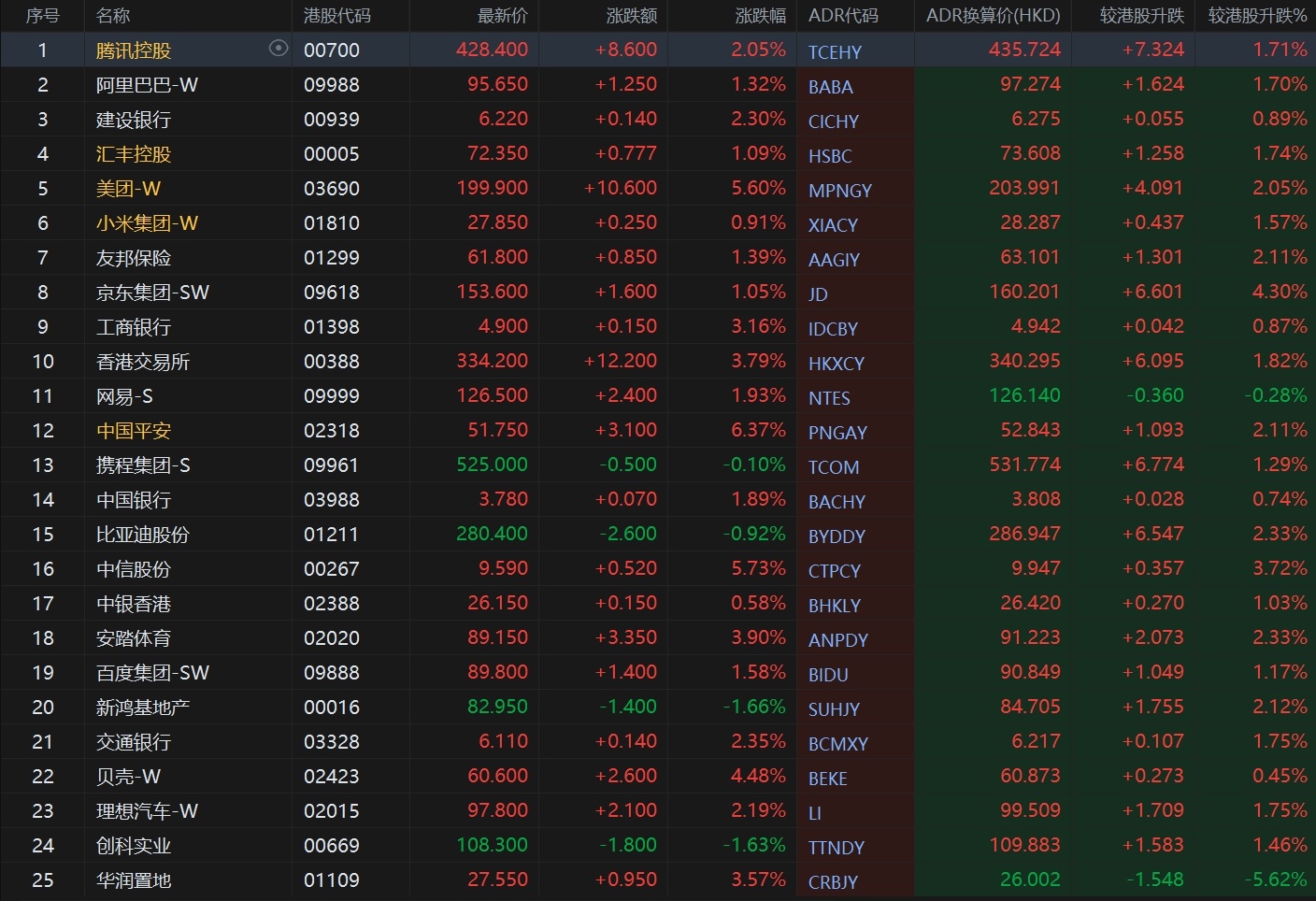Click the ADR换算价(HKD) column header
Image resolution: width=1316 pixels, height=901 pixels.
993,16
